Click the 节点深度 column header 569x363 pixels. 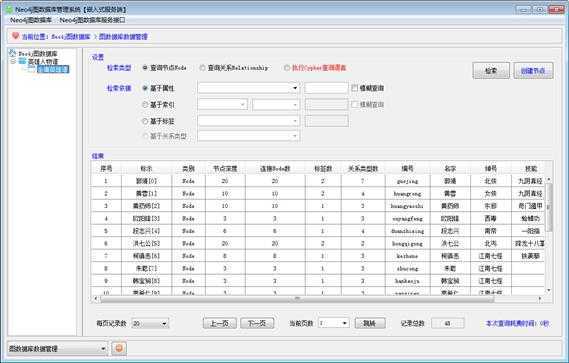point(225,168)
